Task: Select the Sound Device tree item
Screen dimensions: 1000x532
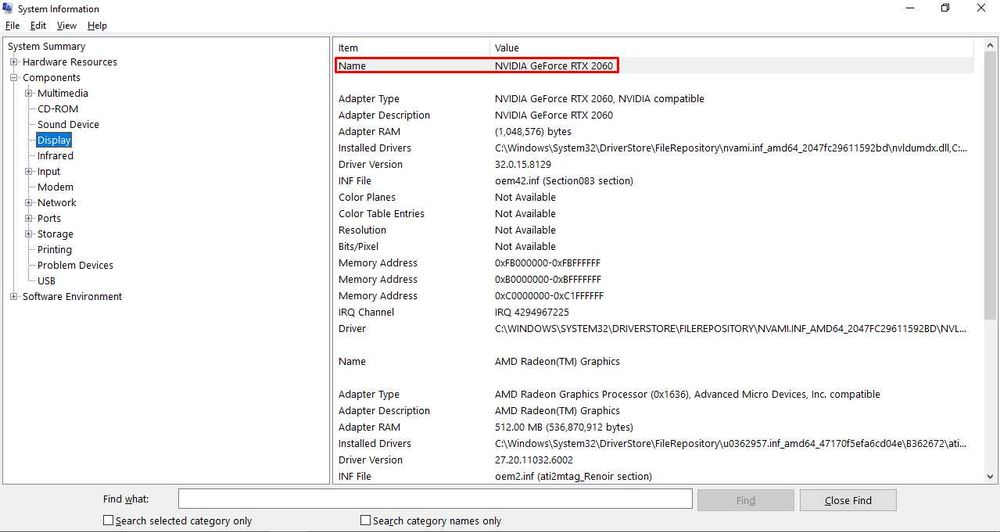Action: (x=68, y=124)
